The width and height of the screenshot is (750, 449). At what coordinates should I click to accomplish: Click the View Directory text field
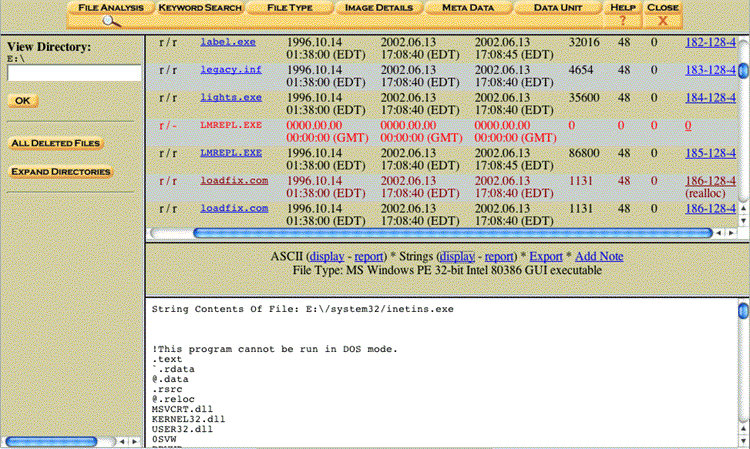click(x=74, y=73)
